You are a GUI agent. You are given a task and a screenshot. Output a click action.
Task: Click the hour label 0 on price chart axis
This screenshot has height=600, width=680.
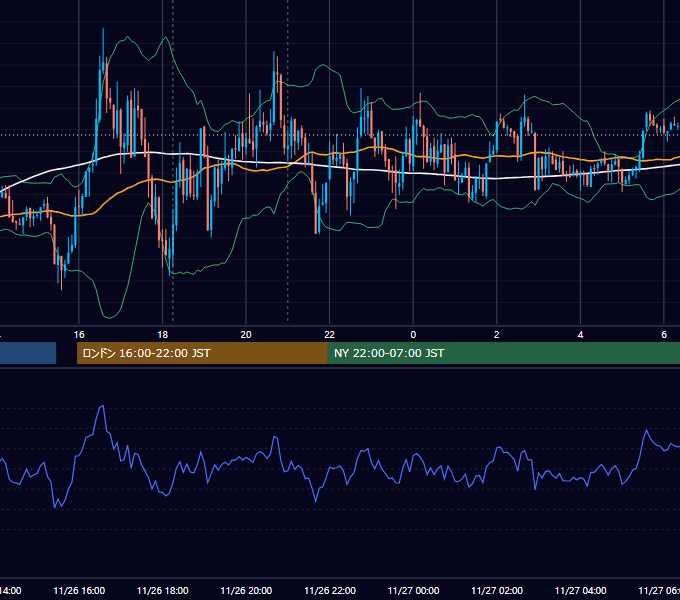coord(413,334)
